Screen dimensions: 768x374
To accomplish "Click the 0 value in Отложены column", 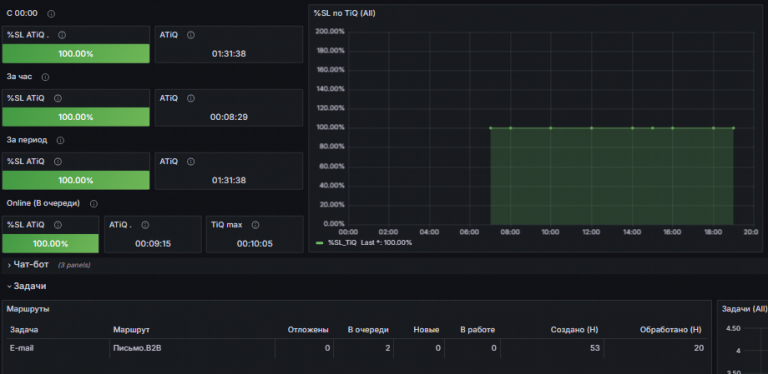I will click(328, 349).
